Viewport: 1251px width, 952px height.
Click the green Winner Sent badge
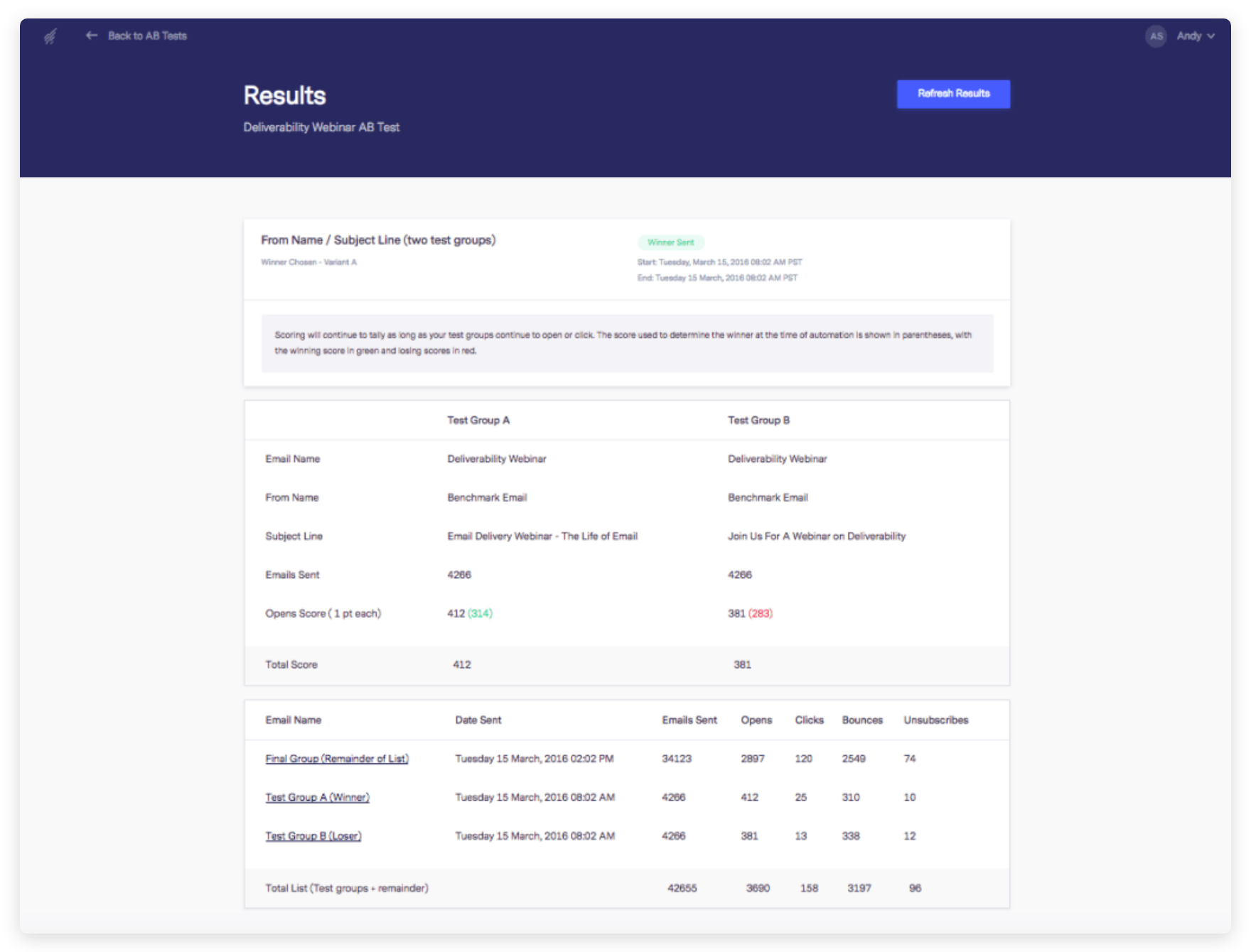[x=670, y=242]
